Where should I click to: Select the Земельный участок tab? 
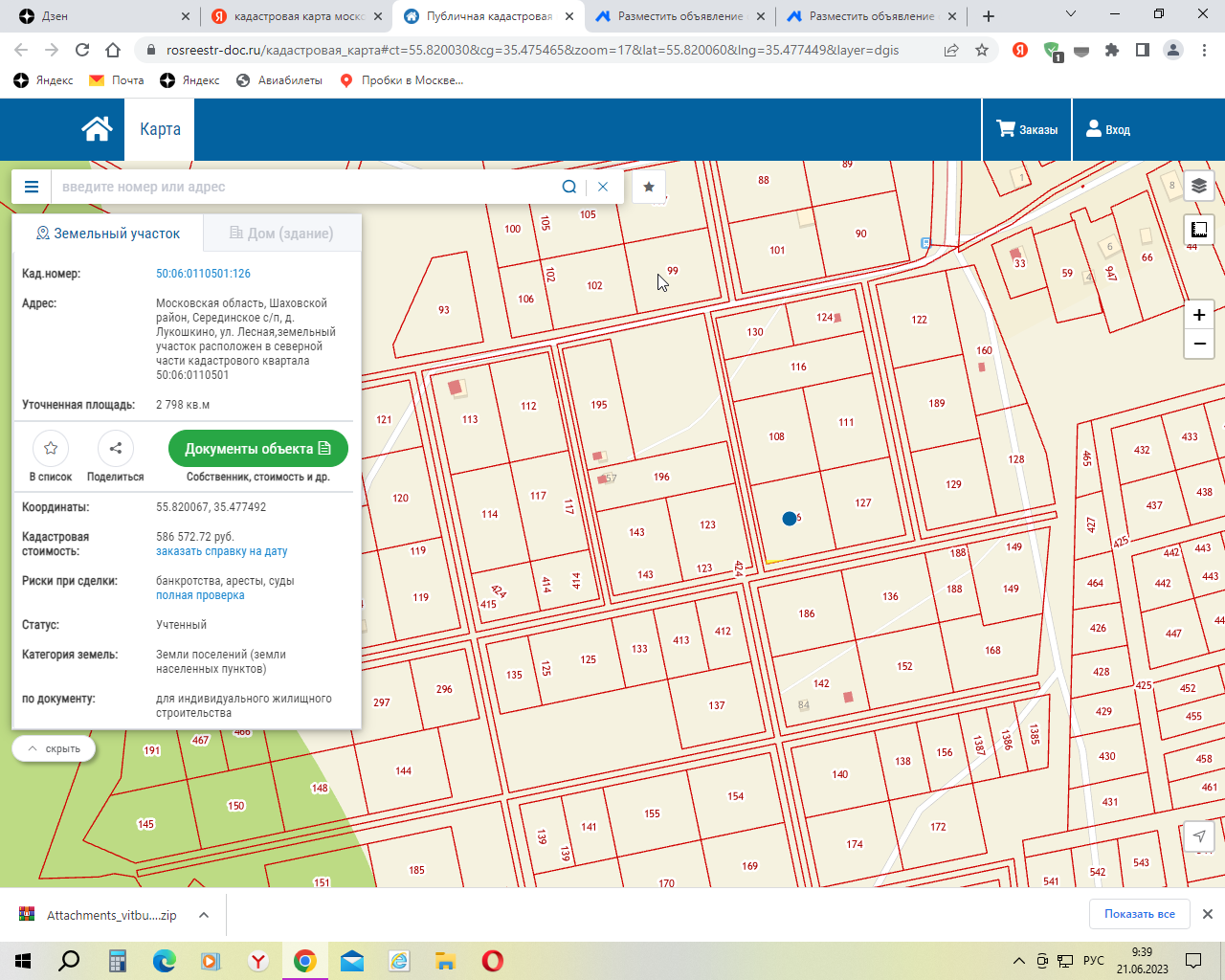click(x=107, y=234)
